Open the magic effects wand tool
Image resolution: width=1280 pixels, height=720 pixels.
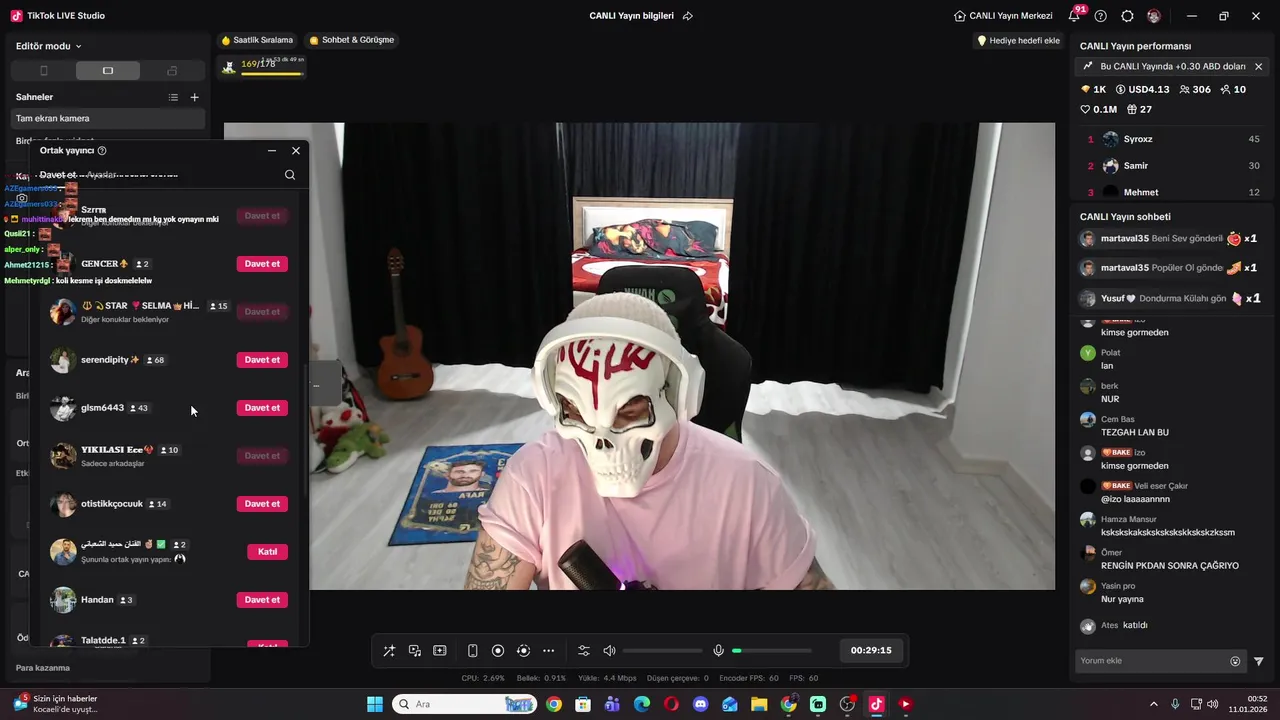click(x=389, y=651)
